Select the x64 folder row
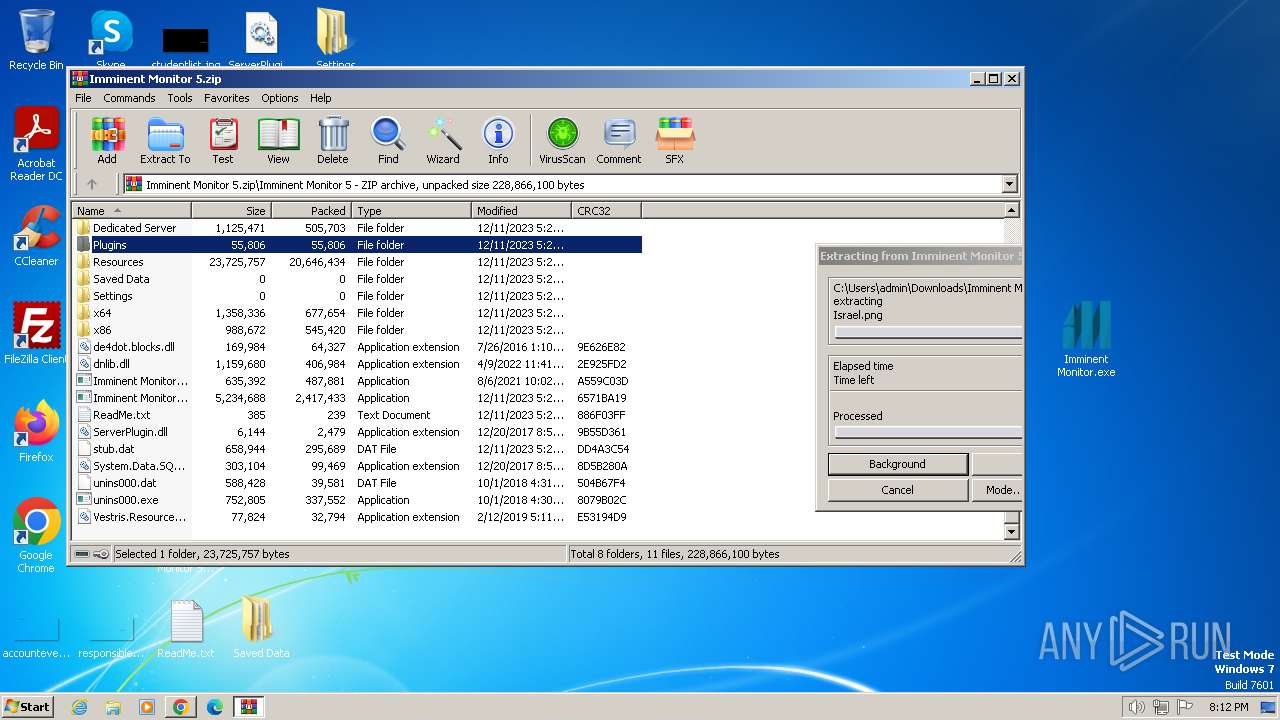This screenshot has width=1280, height=720. (x=357, y=313)
